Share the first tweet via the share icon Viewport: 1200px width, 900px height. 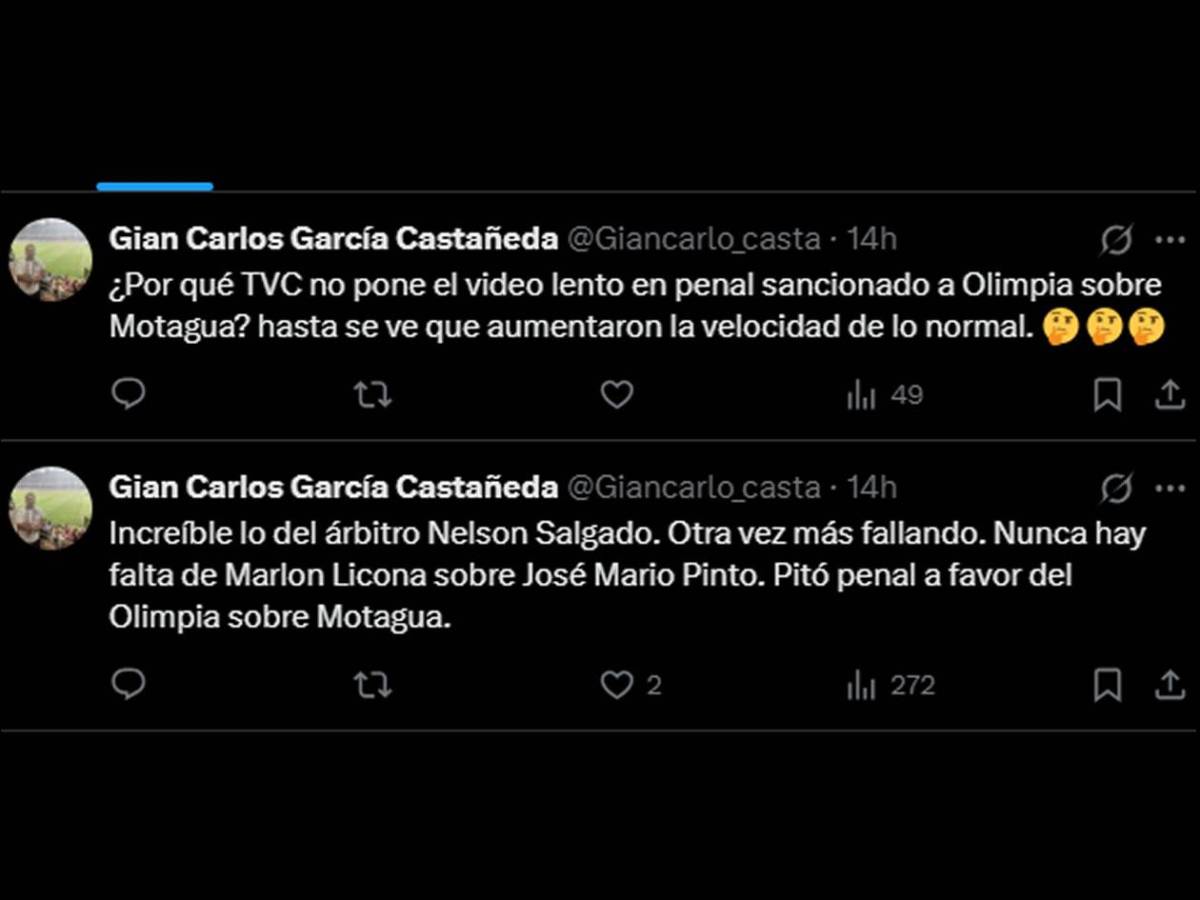(1170, 394)
